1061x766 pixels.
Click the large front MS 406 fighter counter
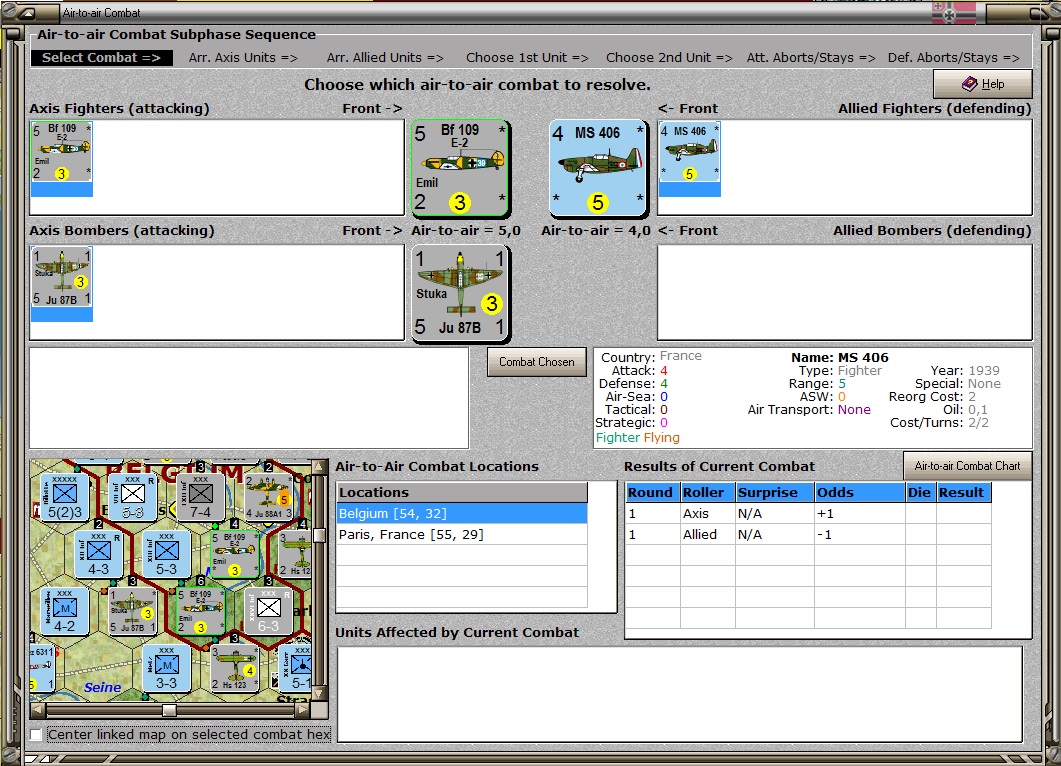(598, 167)
